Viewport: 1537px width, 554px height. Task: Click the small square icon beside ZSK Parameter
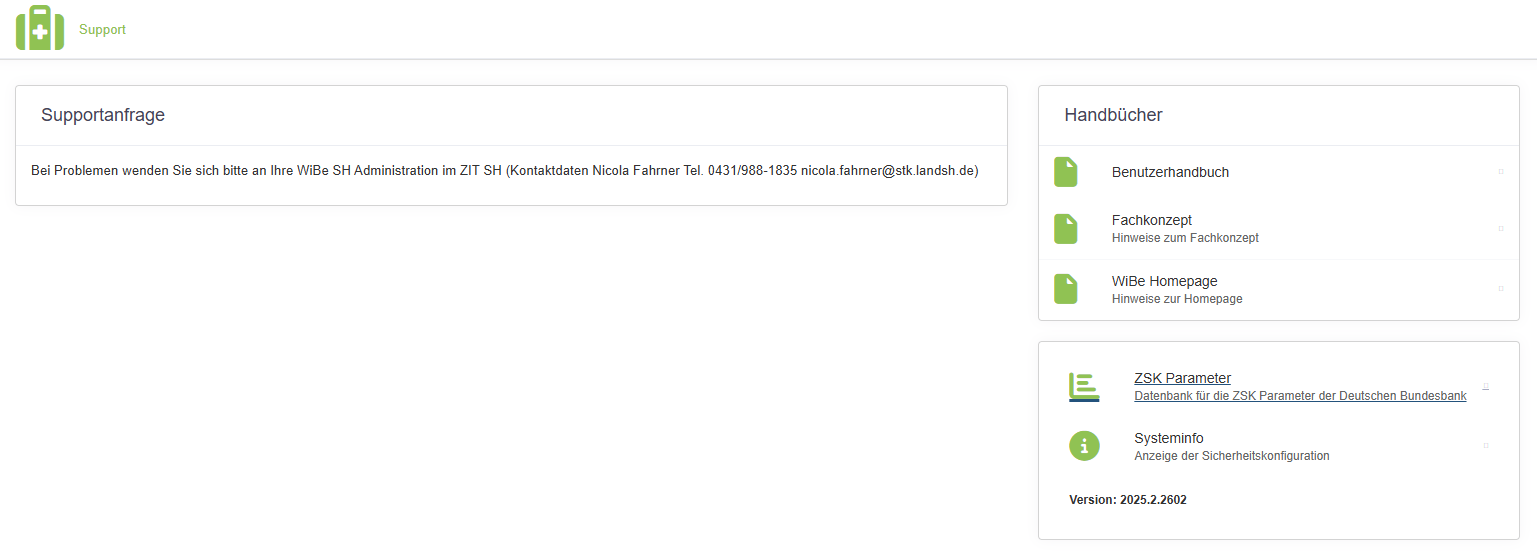coord(1485,386)
